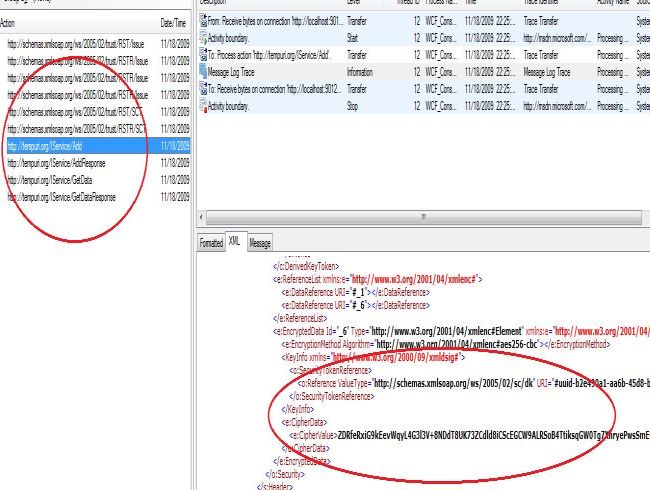Click the e:EncryptedData Id="_6" line

point(461,331)
